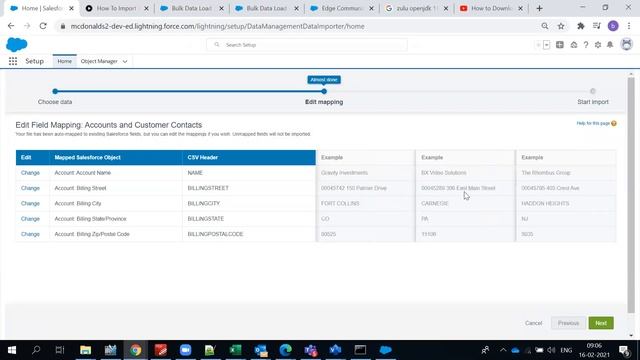Open the Salesforce Data Loader taskbar icon
Screen dimensions: 640x360
(x=385, y=350)
